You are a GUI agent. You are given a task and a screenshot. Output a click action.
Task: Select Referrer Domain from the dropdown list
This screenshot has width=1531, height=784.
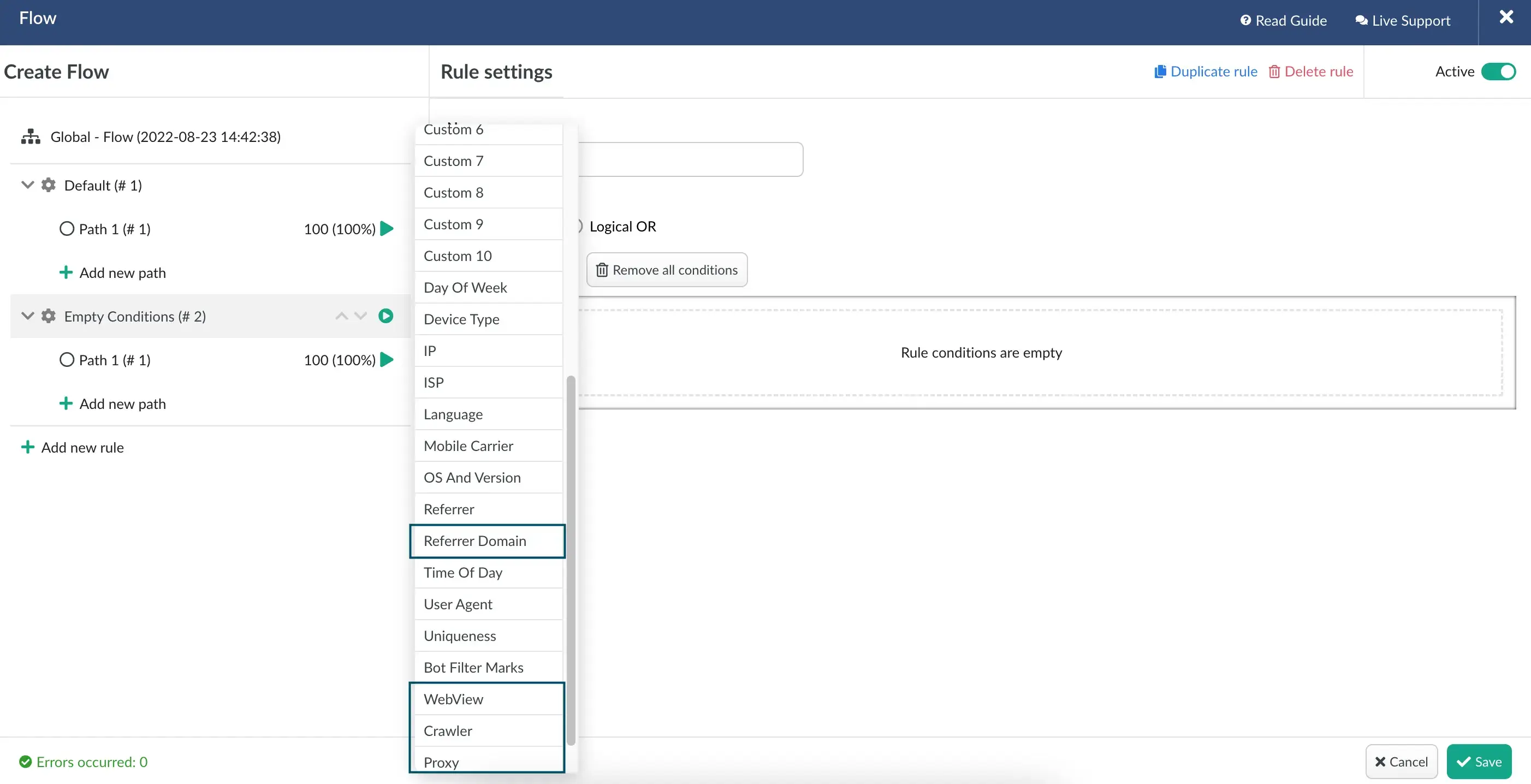(487, 540)
